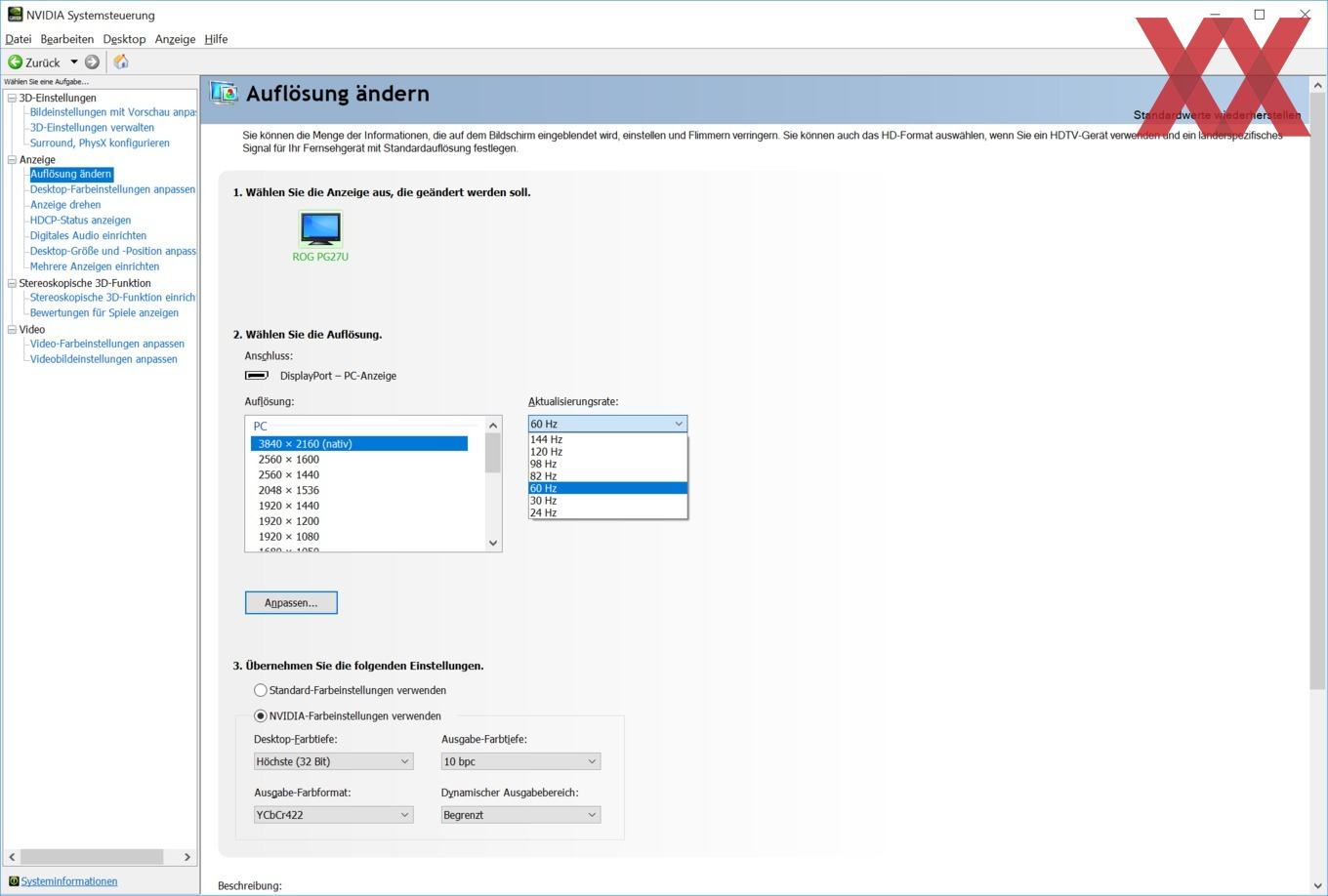Open the Datei menu
Screen dimensions: 1328x896
(x=19, y=39)
